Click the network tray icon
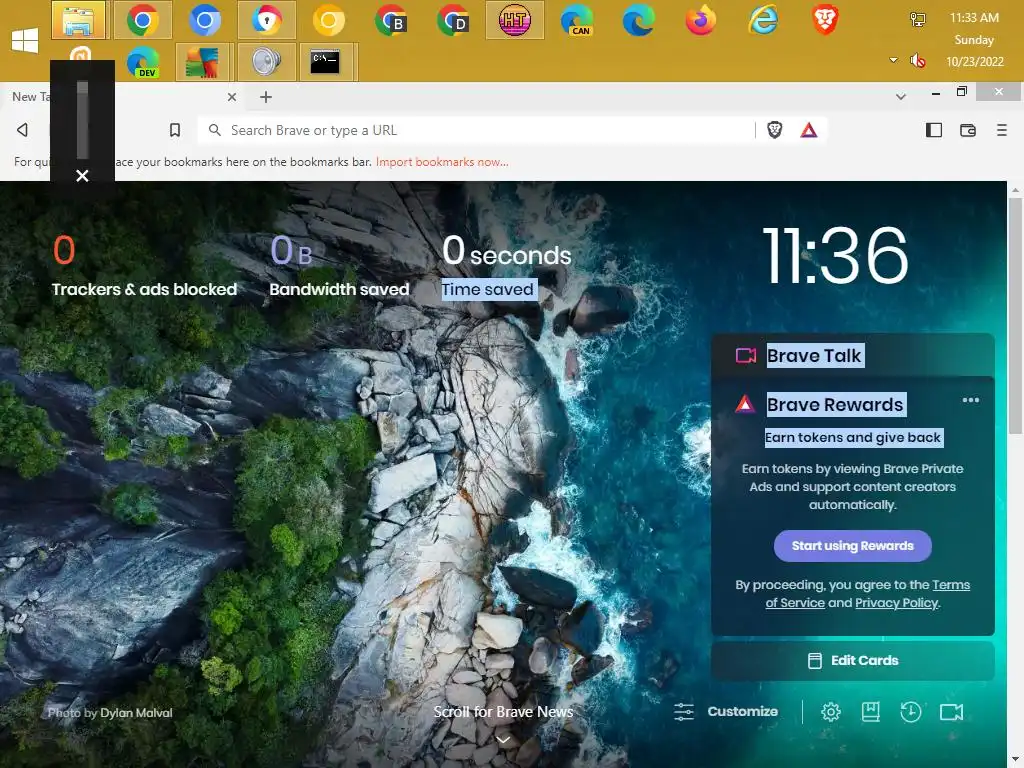This screenshot has height=768, width=1024. (x=918, y=19)
